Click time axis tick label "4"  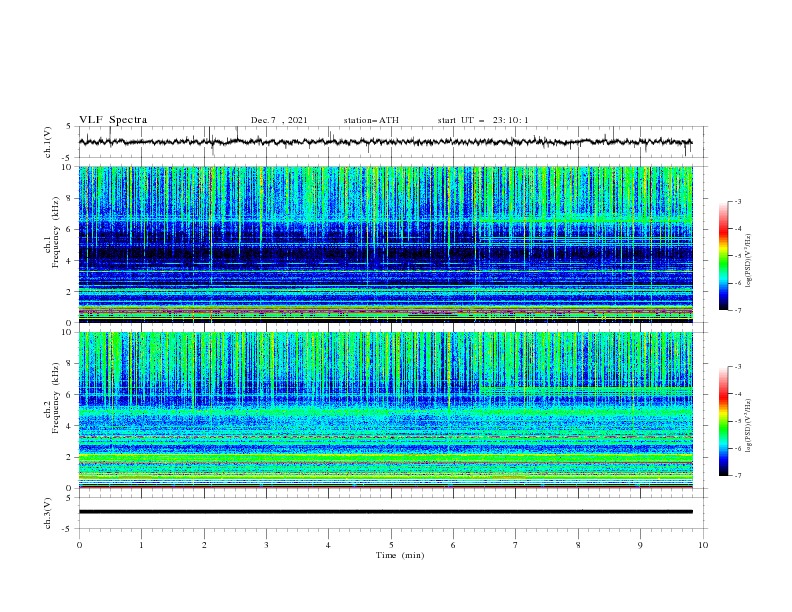[328, 545]
